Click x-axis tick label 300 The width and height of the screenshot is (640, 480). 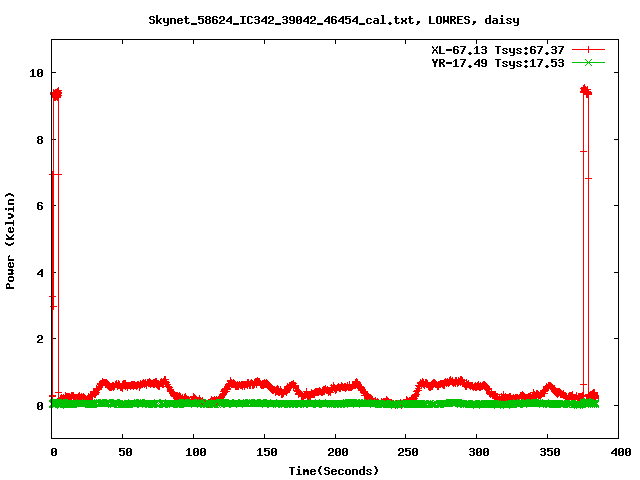[x=479, y=452]
